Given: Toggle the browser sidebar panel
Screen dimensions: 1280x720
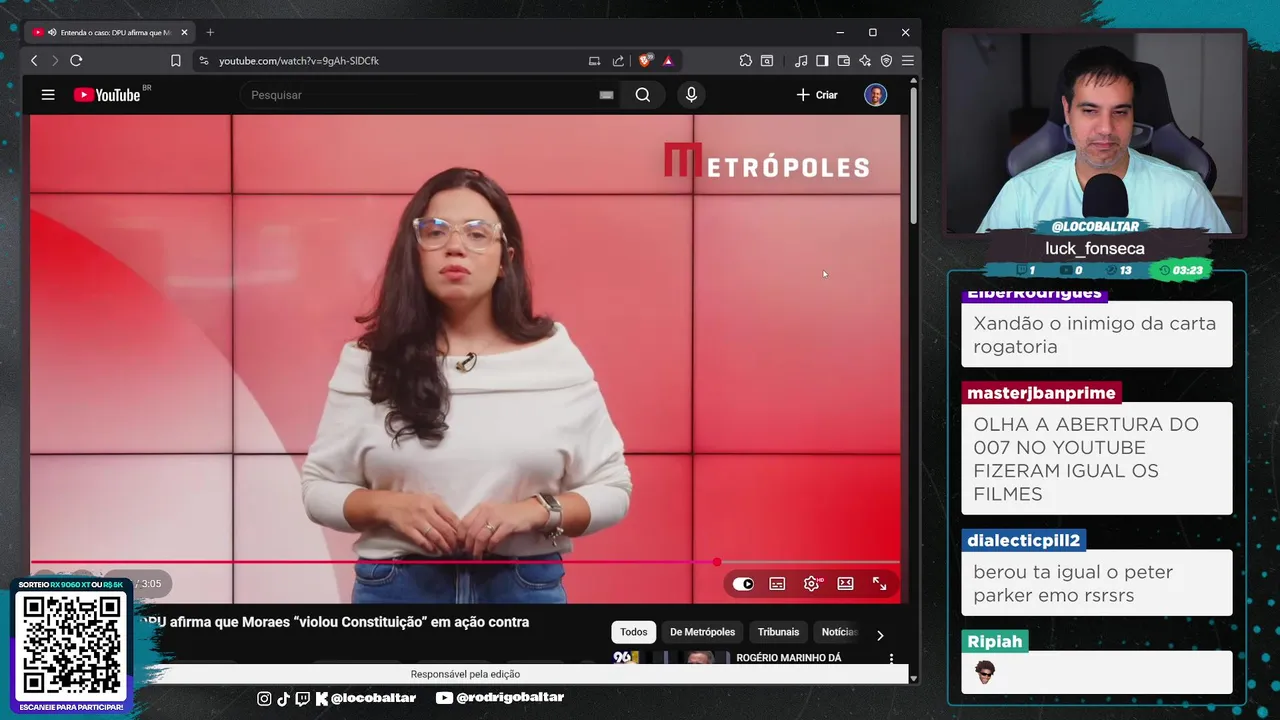Looking at the screenshot, I should tap(822, 61).
